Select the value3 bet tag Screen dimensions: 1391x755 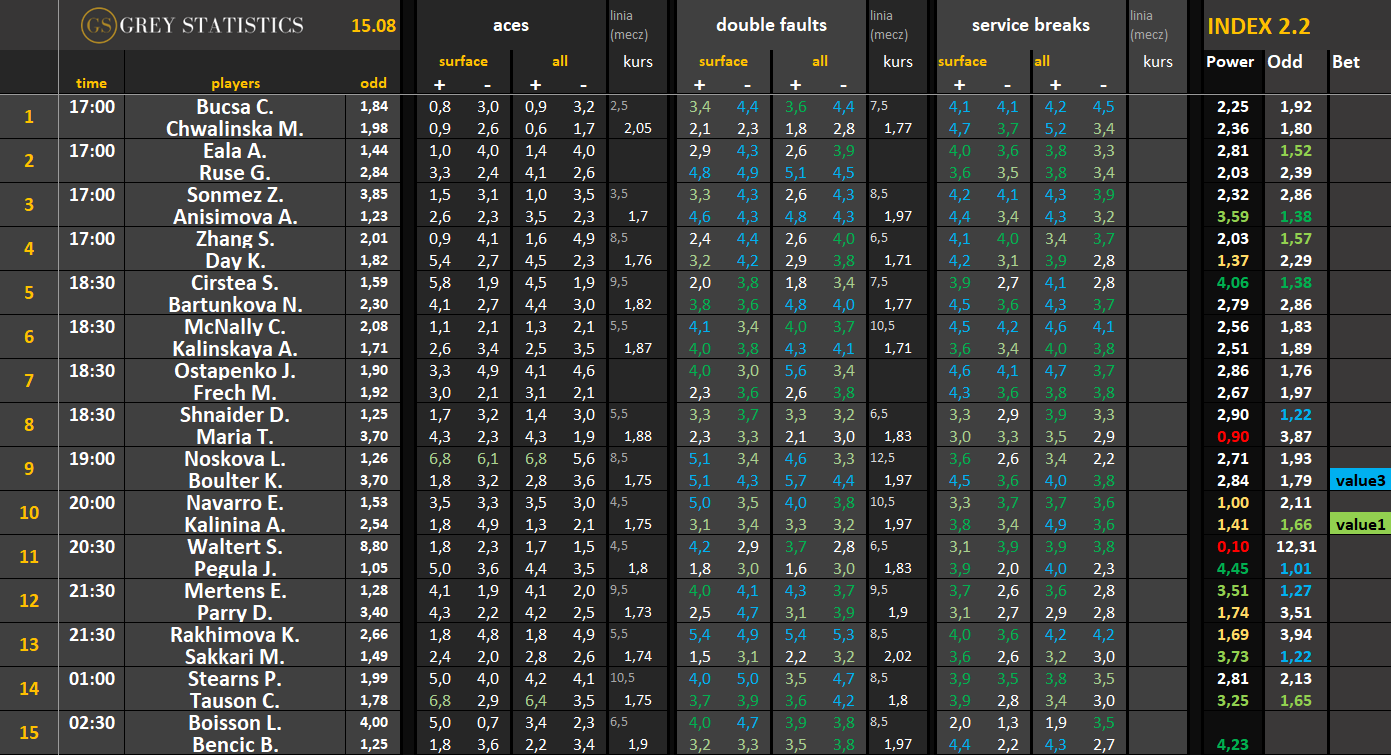tap(1359, 481)
